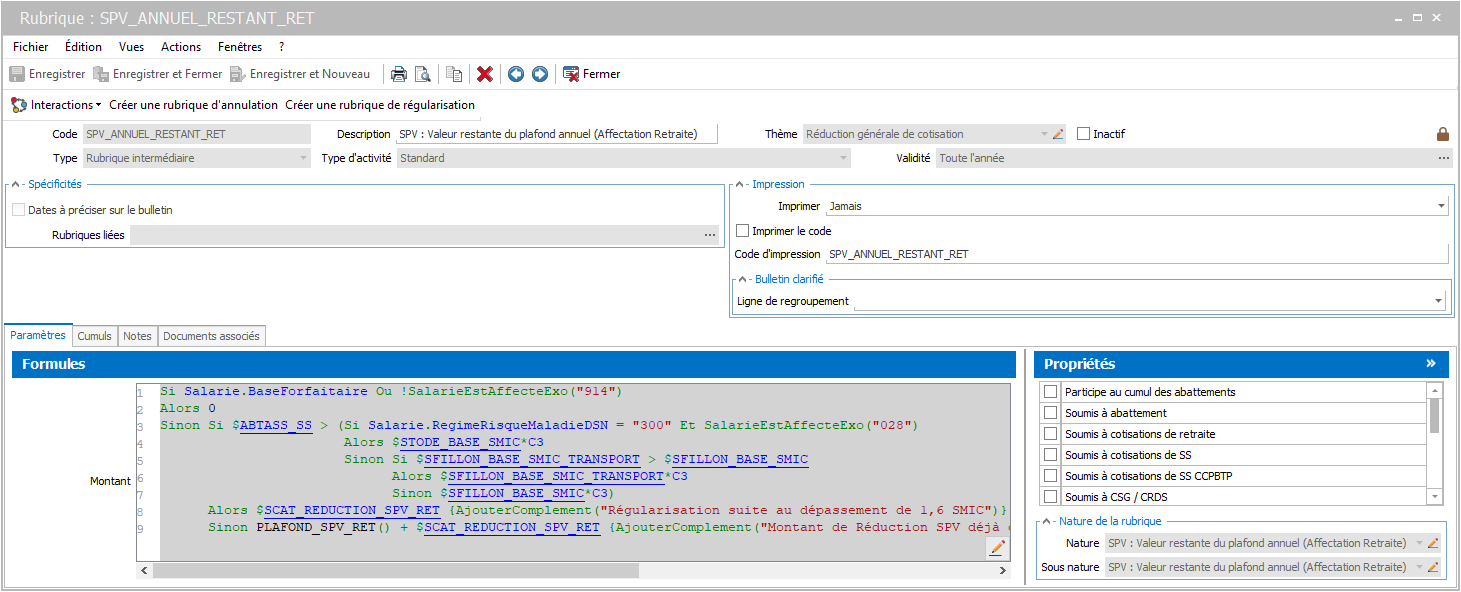
Task: Collapse the Propriétés panel with double chevron
Action: point(1431,364)
